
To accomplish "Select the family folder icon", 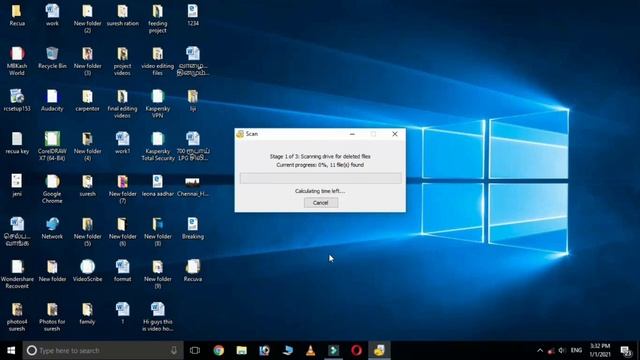I will click(87, 313).
